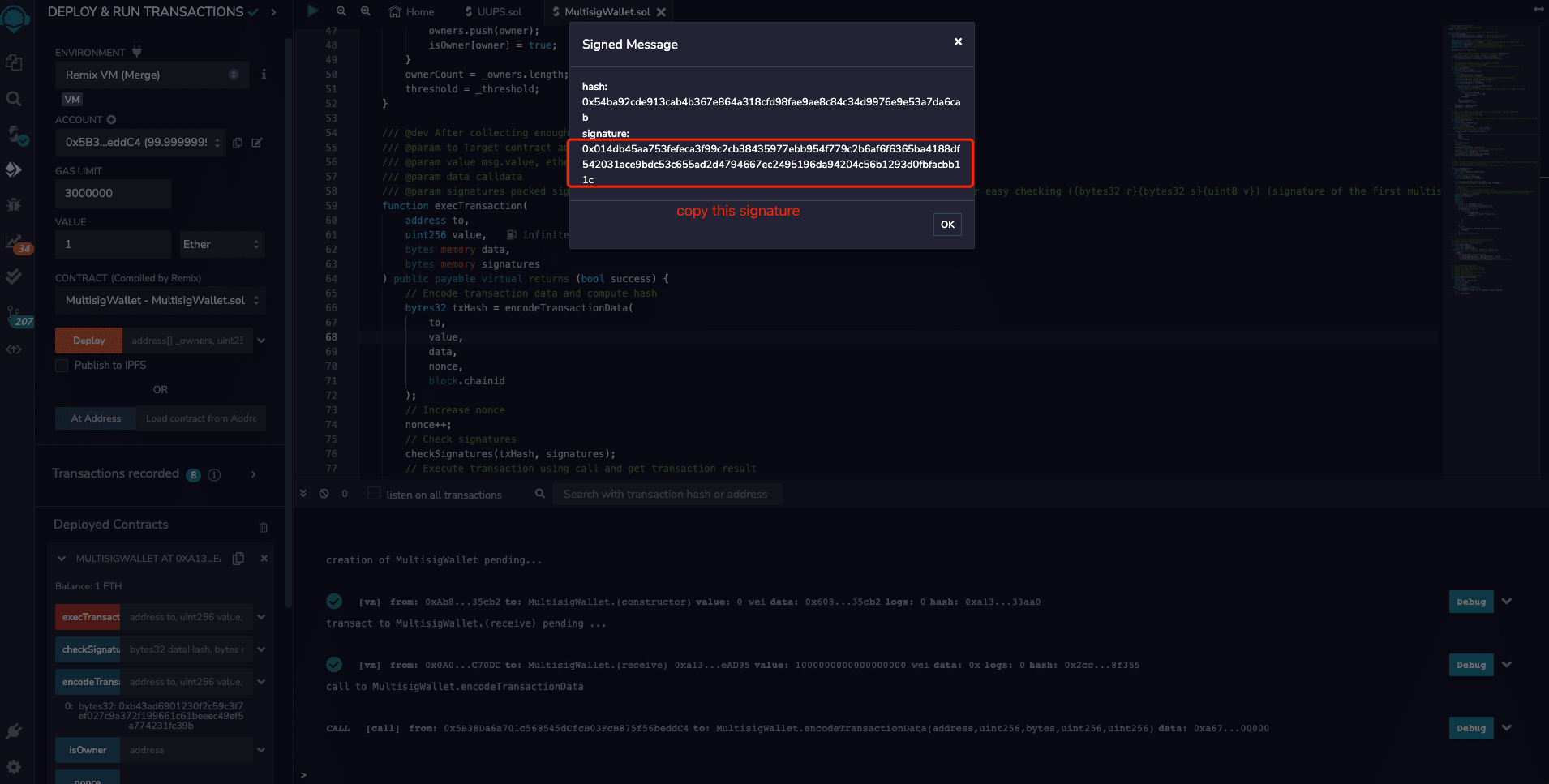Click the info icon next to environment

point(264,75)
